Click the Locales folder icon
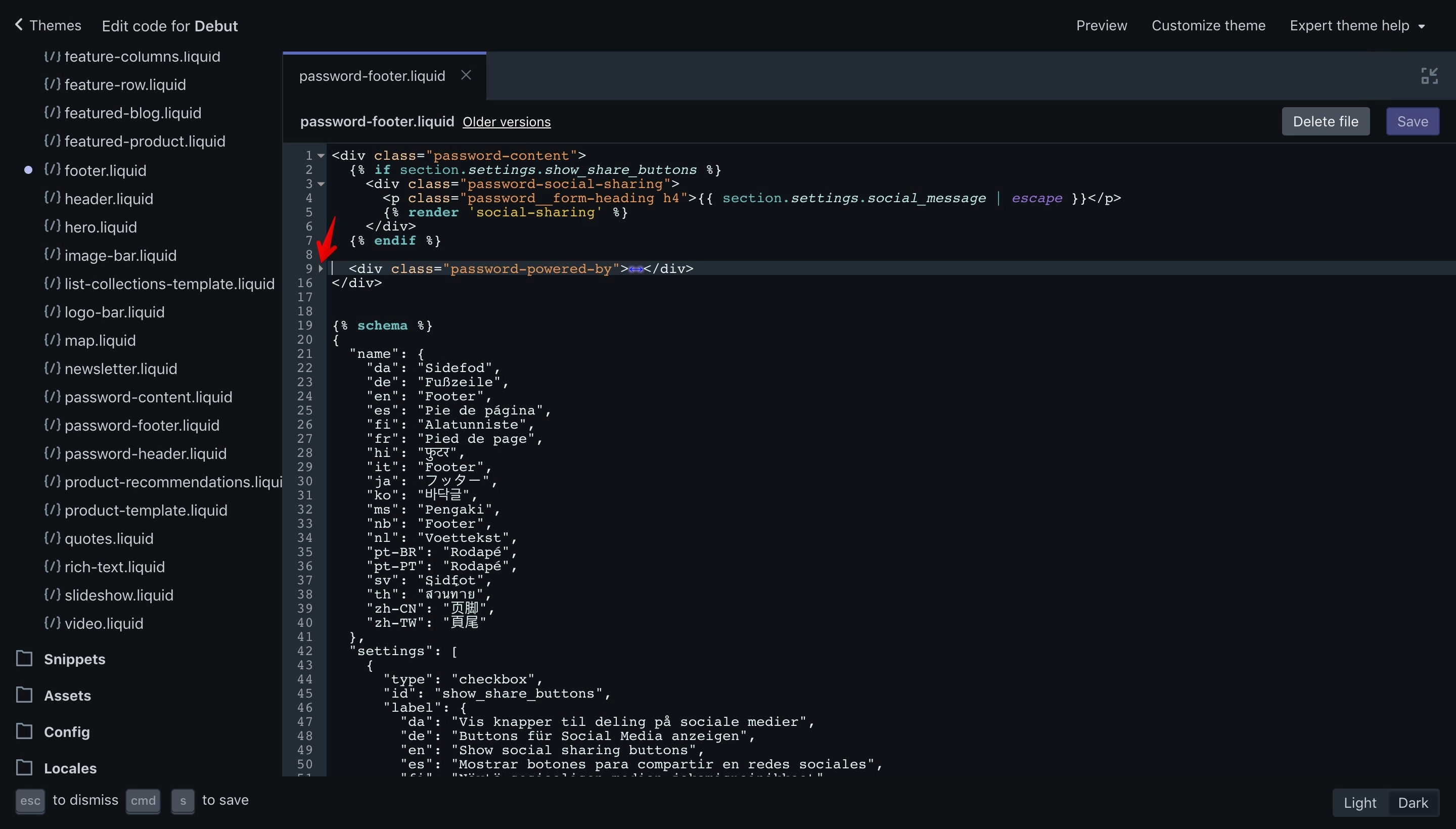 click(x=24, y=767)
